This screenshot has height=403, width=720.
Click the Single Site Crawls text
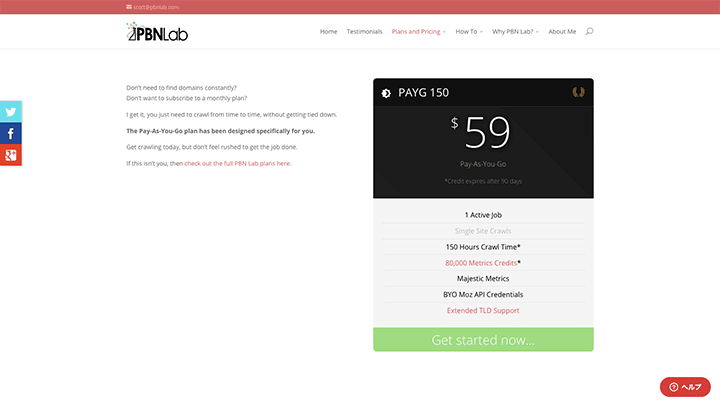click(483, 231)
